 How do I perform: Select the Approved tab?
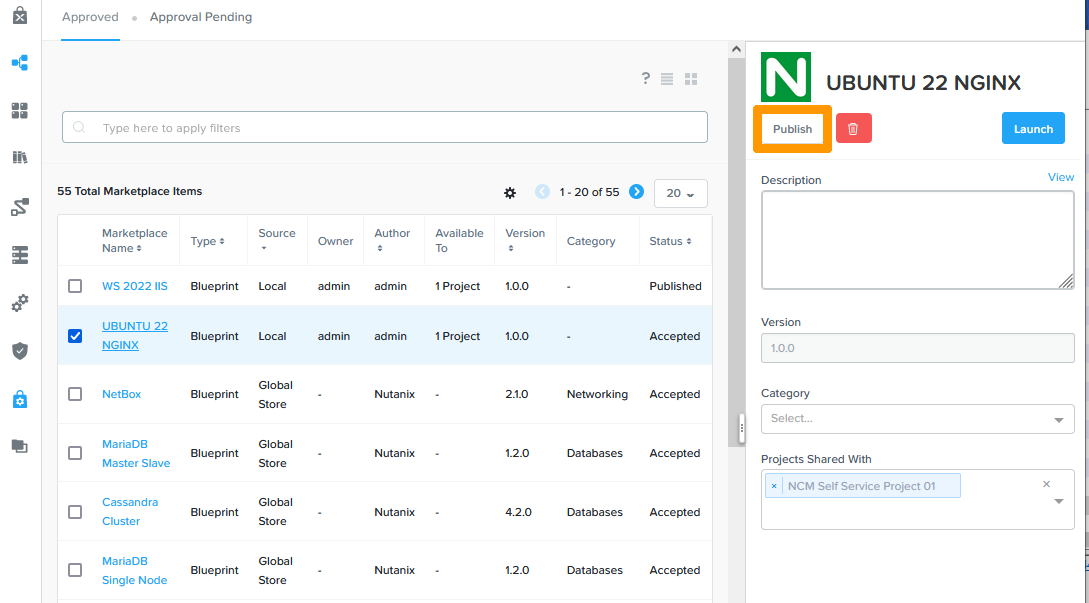pos(90,17)
